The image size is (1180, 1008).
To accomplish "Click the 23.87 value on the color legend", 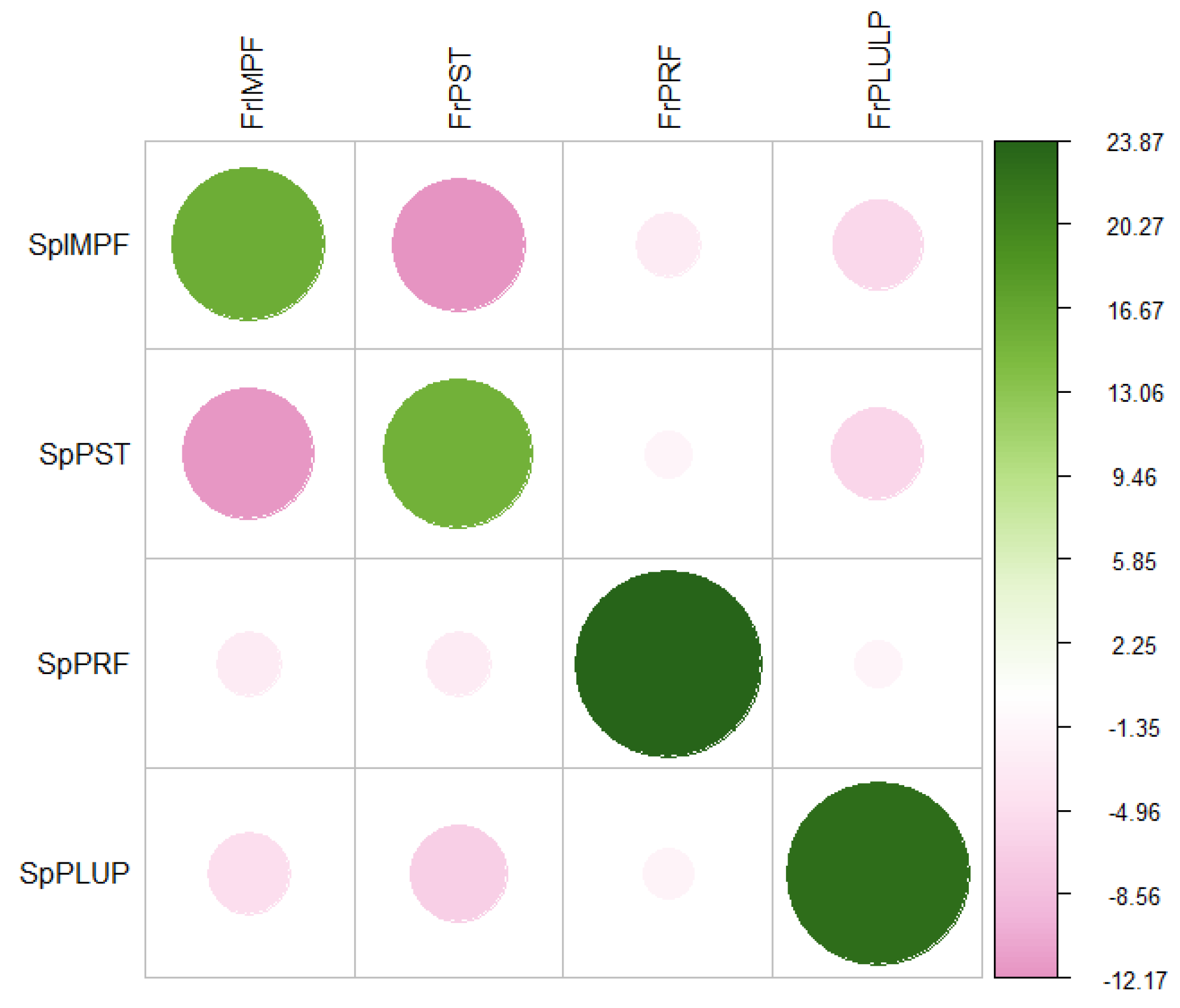I will (x=1134, y=142).
